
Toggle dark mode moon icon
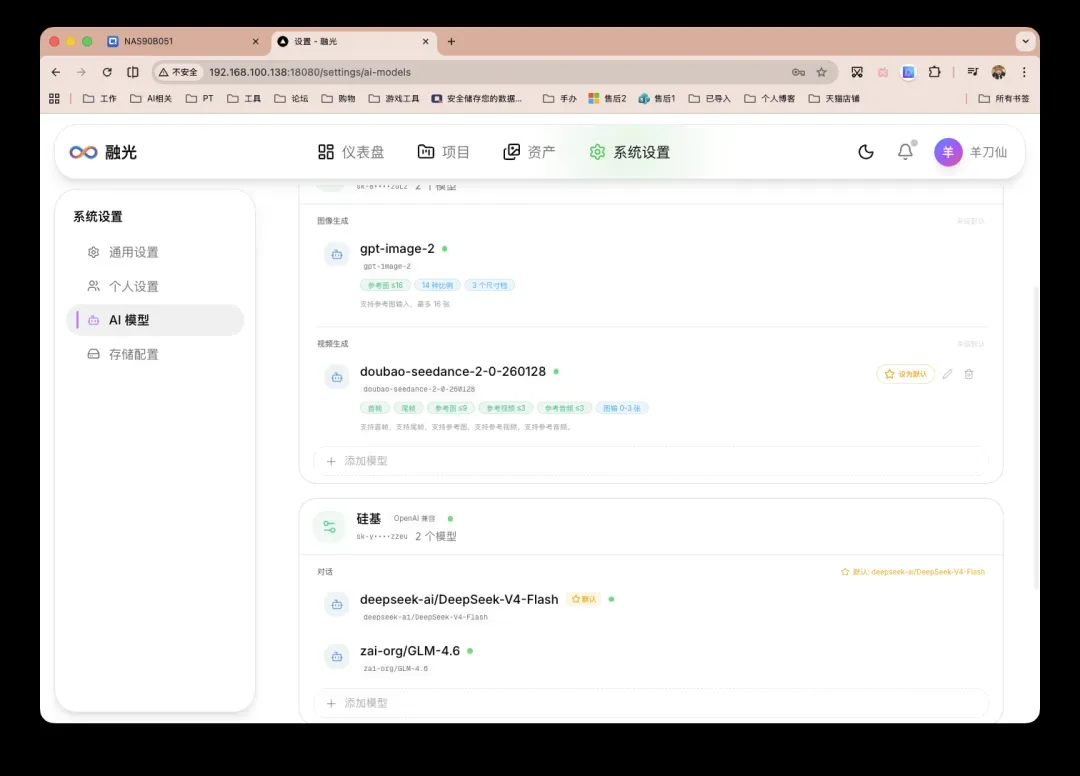point(866,152)
